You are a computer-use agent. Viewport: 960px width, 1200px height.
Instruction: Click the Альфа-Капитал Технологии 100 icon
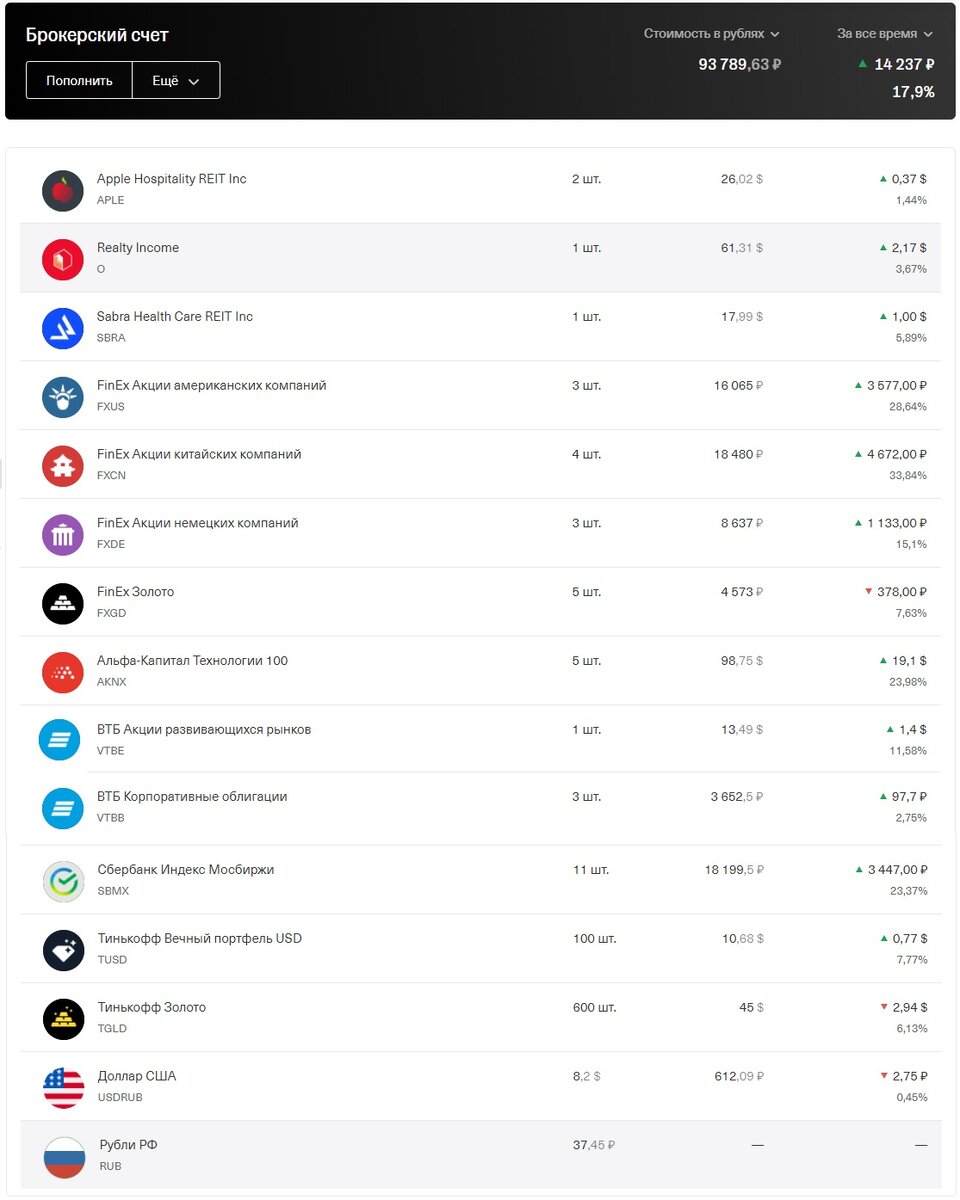tap(62, 672)
